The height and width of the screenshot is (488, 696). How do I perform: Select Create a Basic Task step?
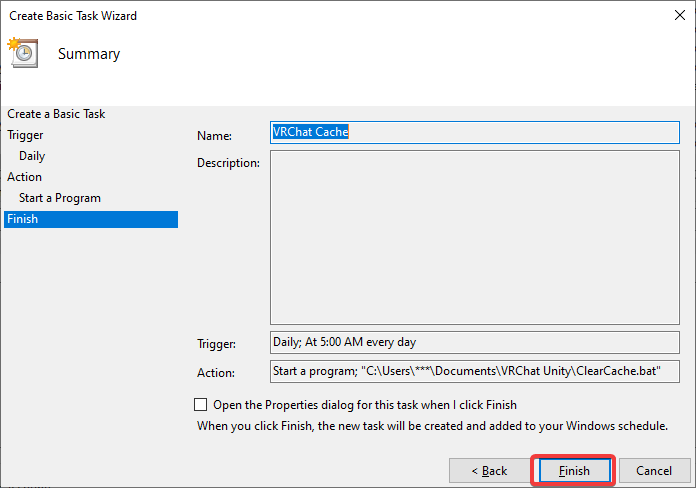tap(56, 114)
